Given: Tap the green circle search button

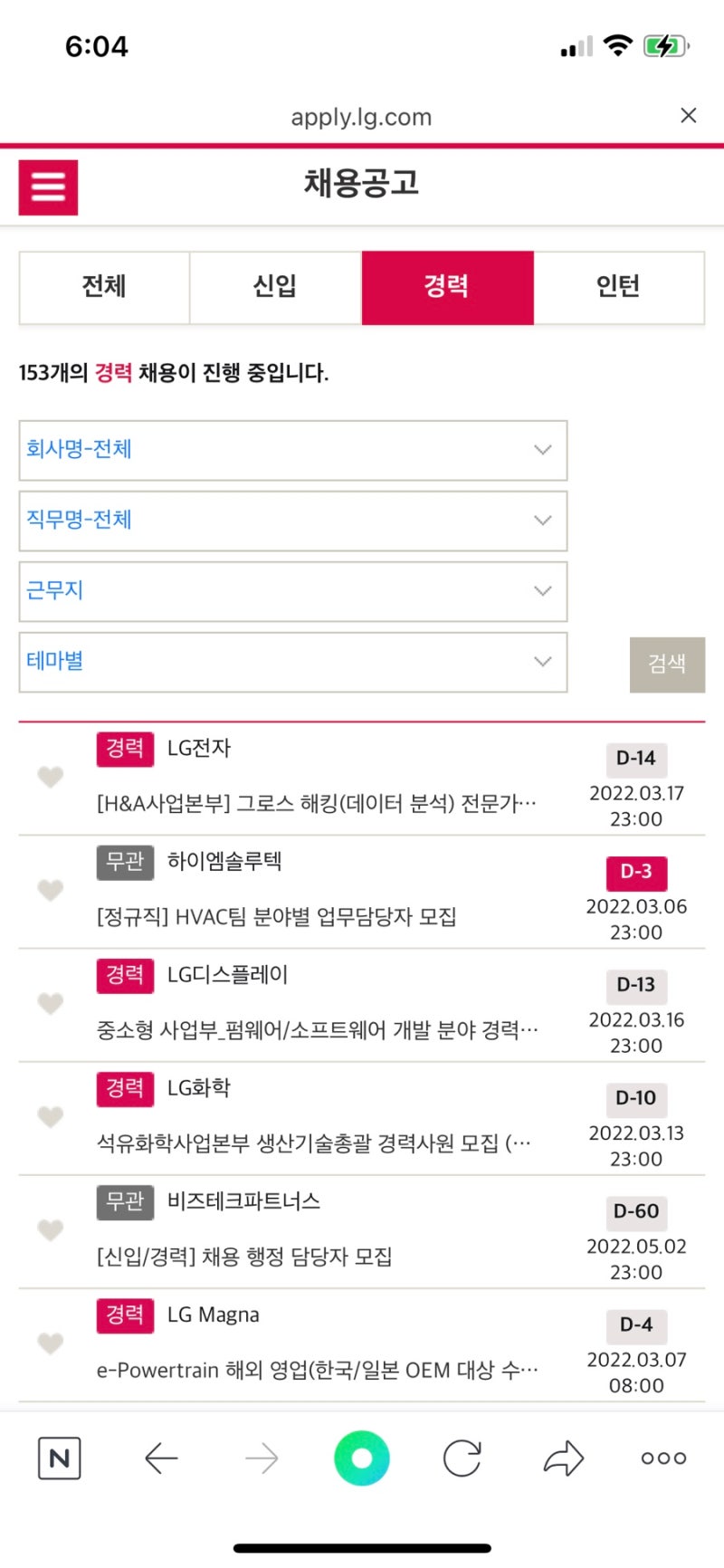Looking at the screenshot, I should tap(361, 1458).
